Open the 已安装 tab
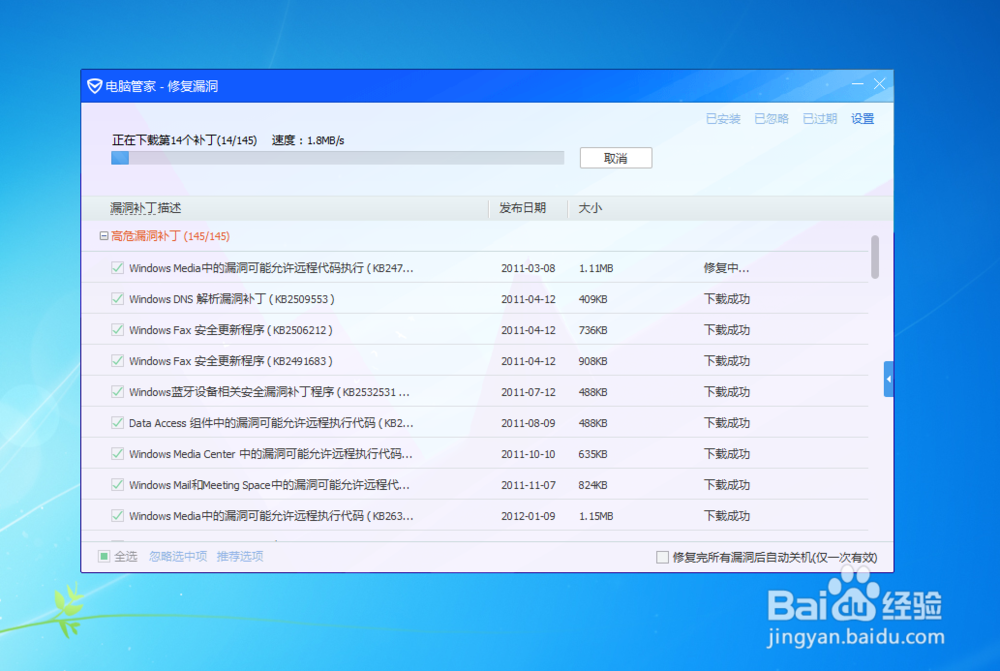1000x671 pixels. pyautogui.click(x=723, y=119)
